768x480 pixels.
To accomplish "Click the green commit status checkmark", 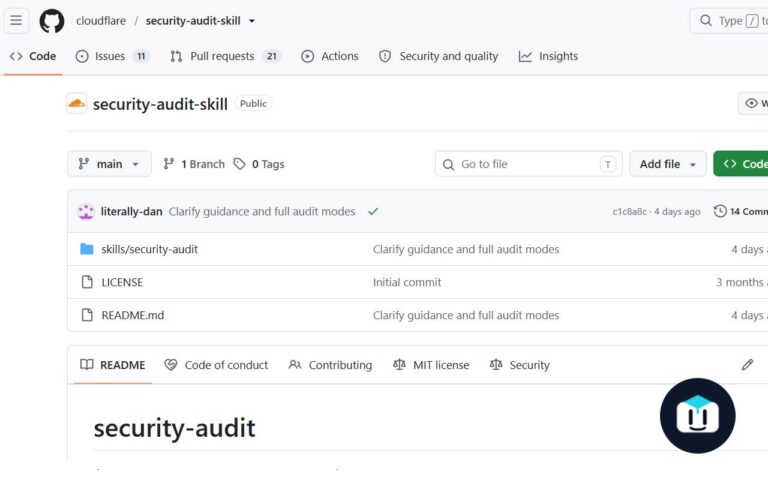I will click(x=373, y=212).
